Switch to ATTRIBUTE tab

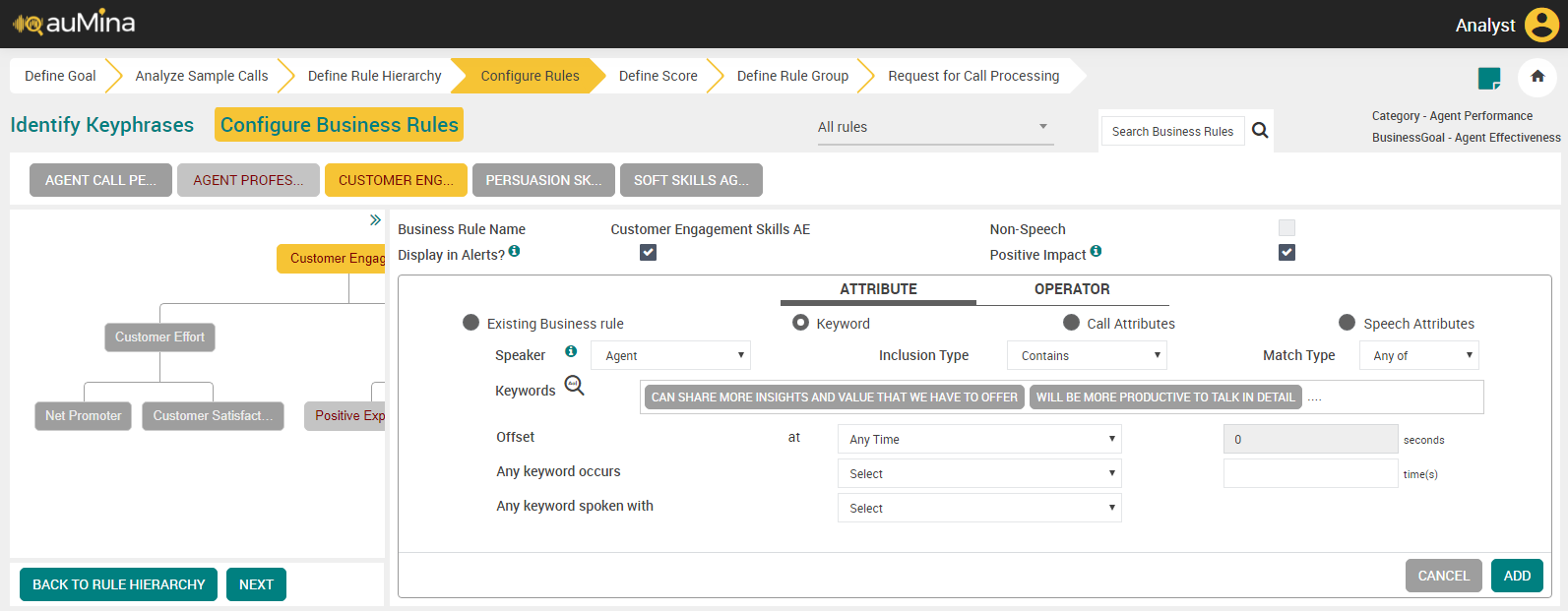point(878,289)
